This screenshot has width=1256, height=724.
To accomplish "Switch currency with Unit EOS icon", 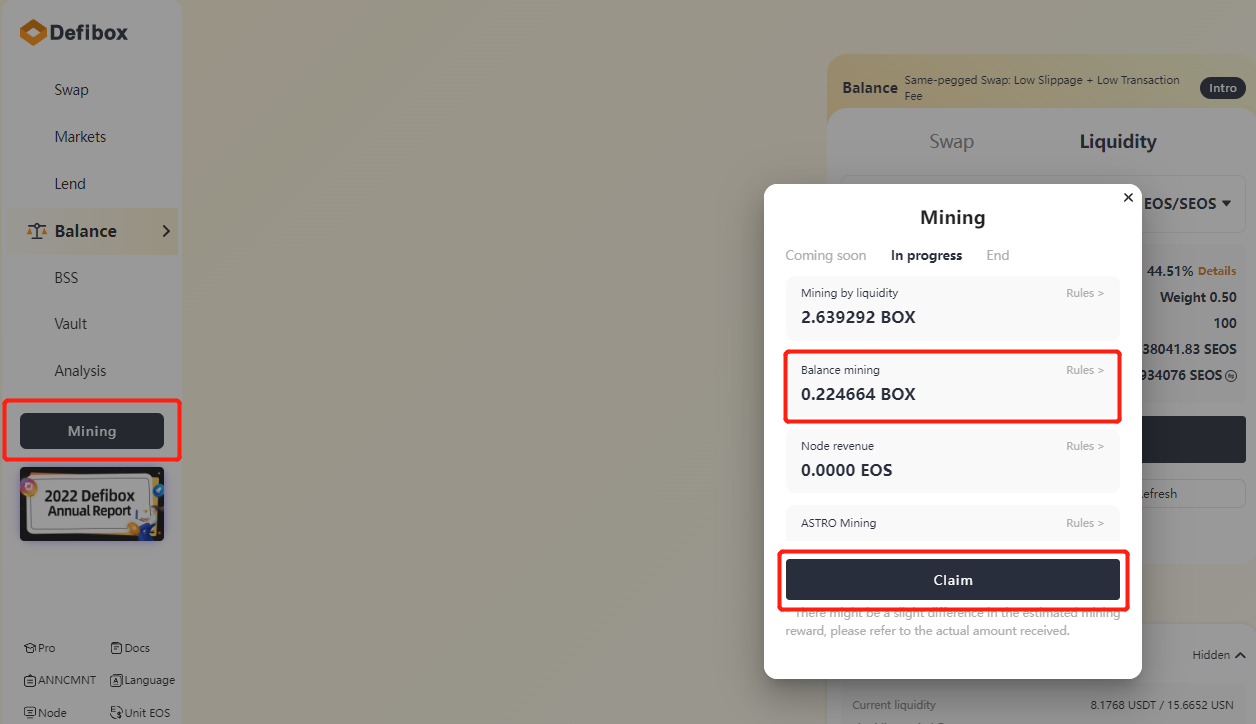I will [x=116, y=713].
